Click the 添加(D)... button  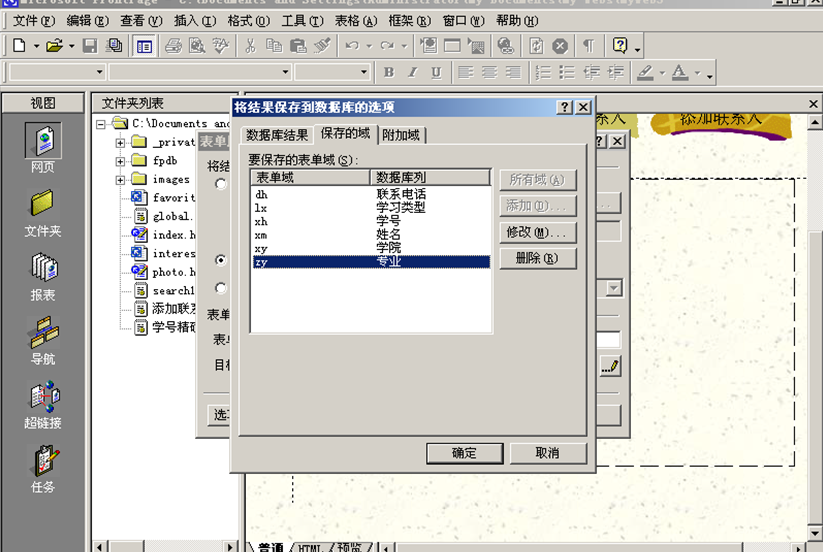pos(537,206)
